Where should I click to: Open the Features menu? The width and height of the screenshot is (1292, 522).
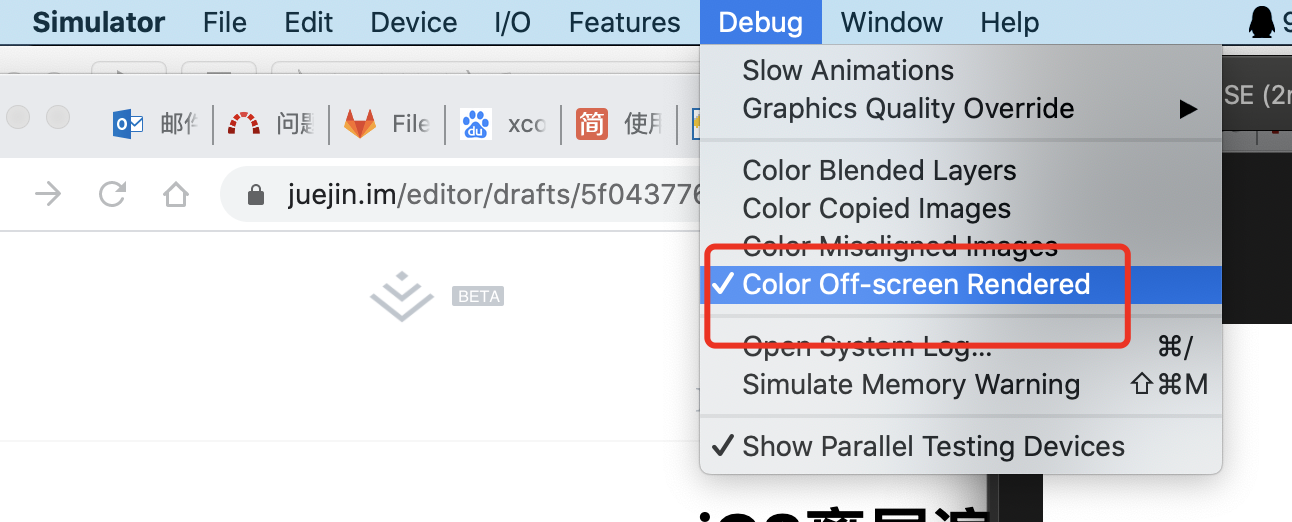pos(624,22)
